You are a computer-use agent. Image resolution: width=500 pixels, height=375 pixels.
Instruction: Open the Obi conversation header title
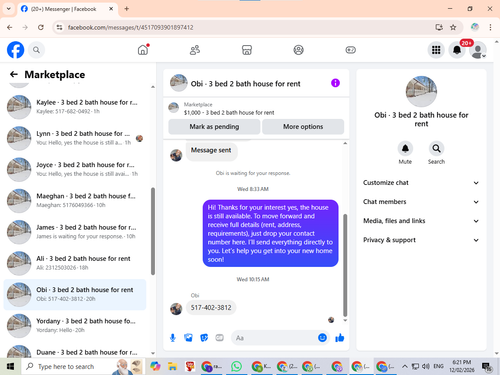point(245,84)
